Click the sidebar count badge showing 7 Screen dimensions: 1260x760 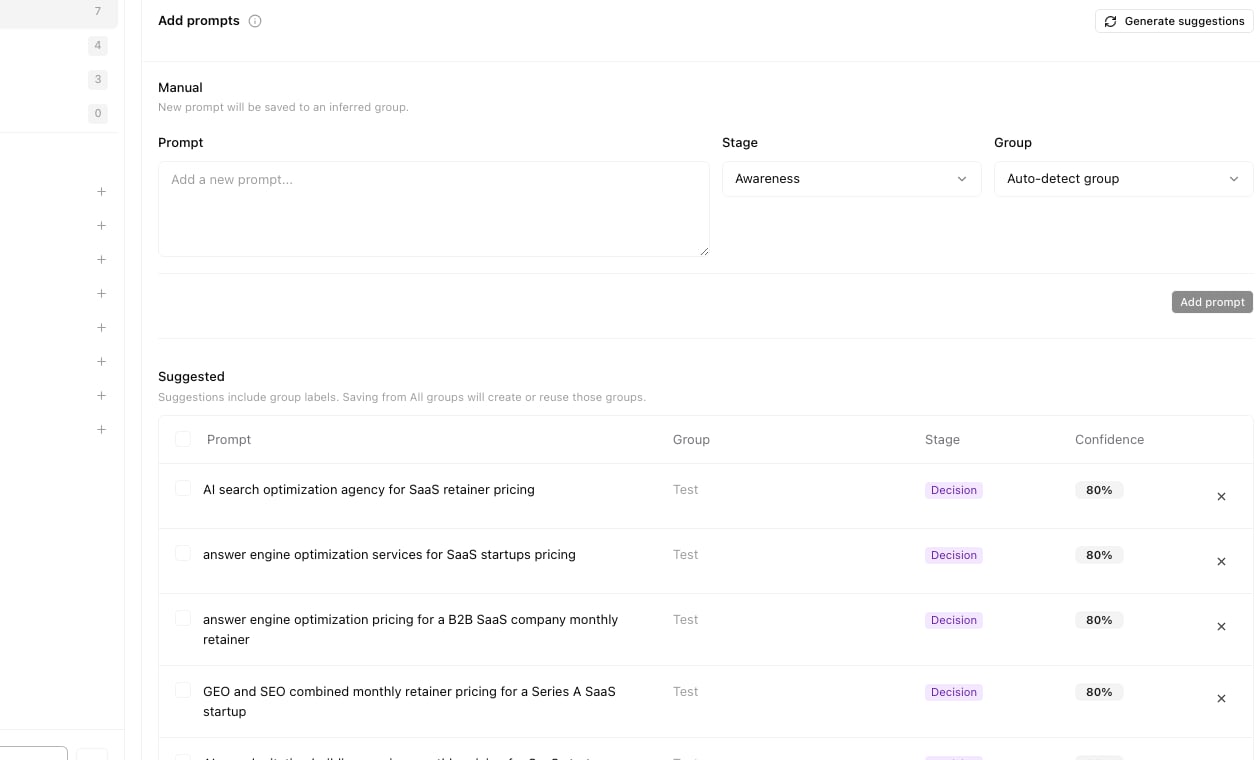98,11
